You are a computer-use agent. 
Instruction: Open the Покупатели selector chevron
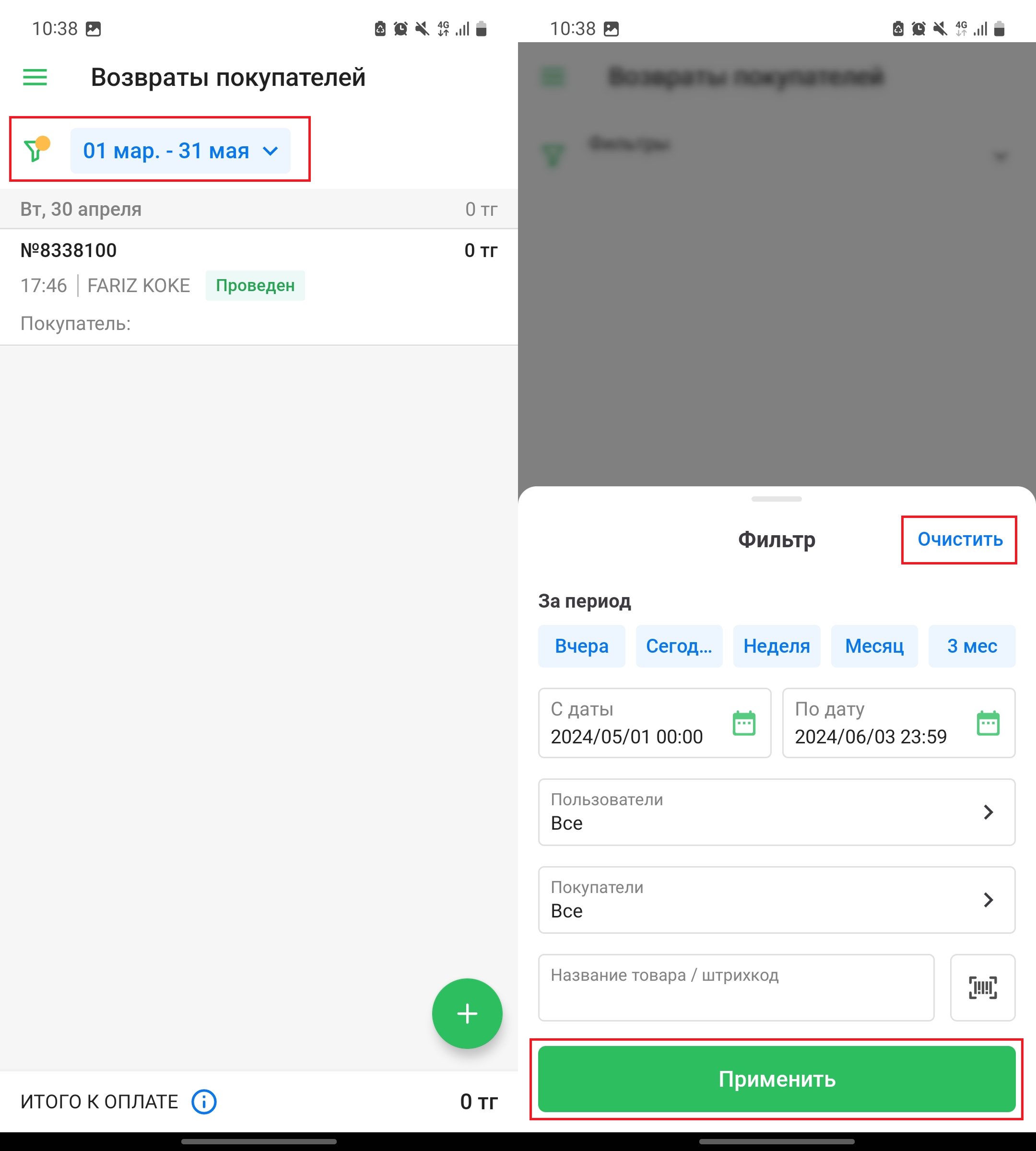click(x=988, y=900)
